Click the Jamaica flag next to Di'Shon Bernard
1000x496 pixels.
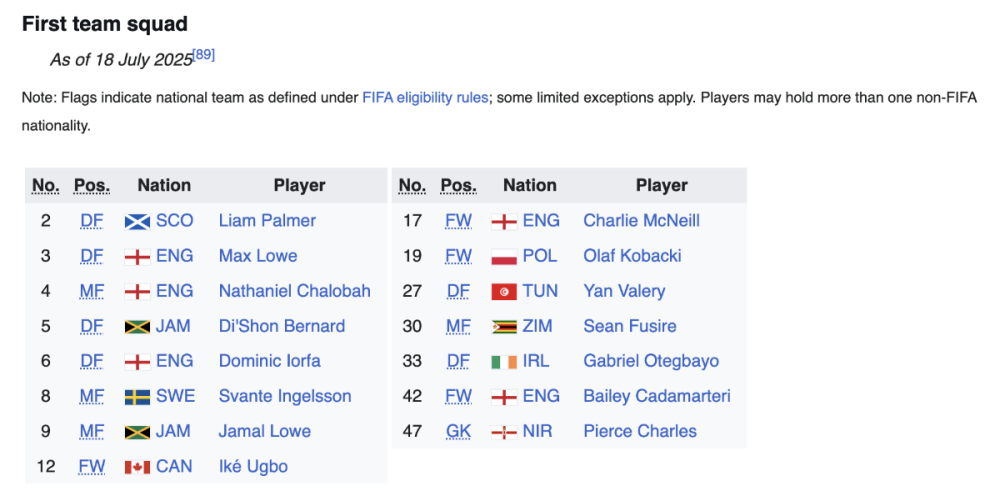pos(137,326)
